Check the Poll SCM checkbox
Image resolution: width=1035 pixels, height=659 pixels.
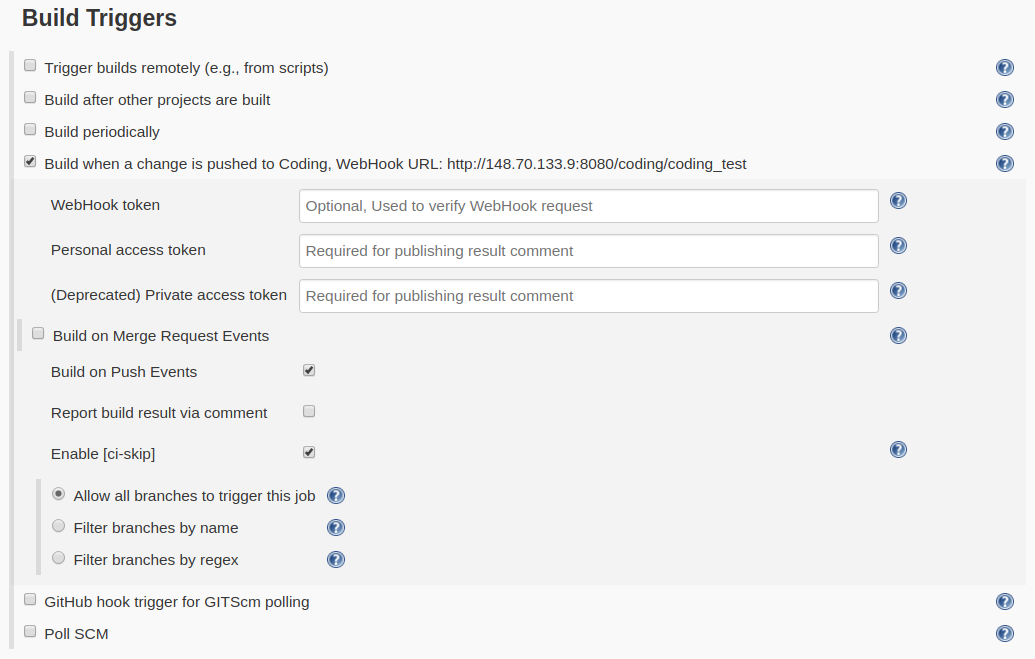pyautogui.click(x=30, y=632)
